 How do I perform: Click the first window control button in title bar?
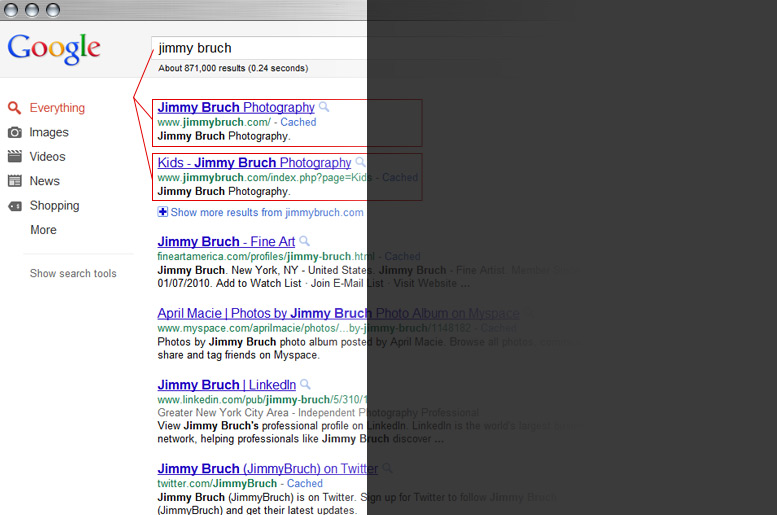[11, 10]
